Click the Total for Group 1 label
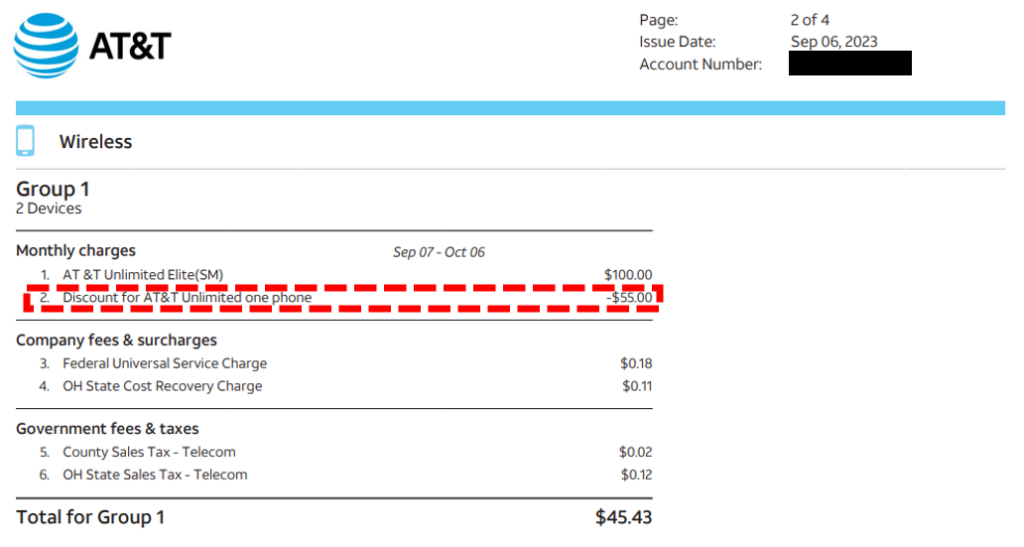 (x=90, y=518)
